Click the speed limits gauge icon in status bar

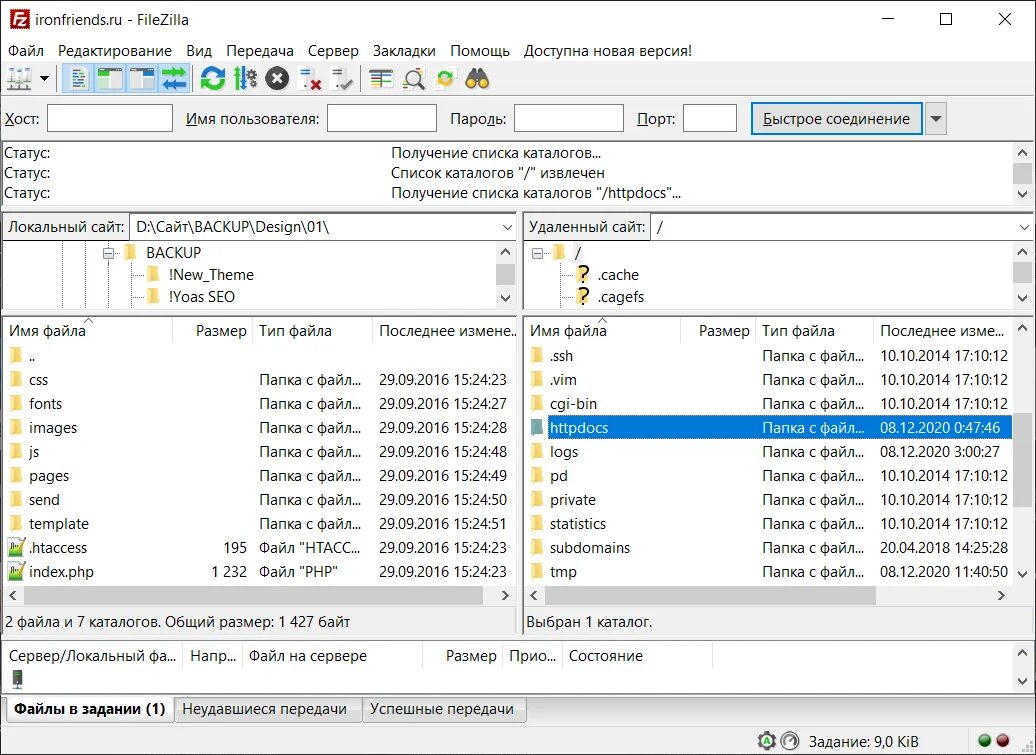point(790,741)
